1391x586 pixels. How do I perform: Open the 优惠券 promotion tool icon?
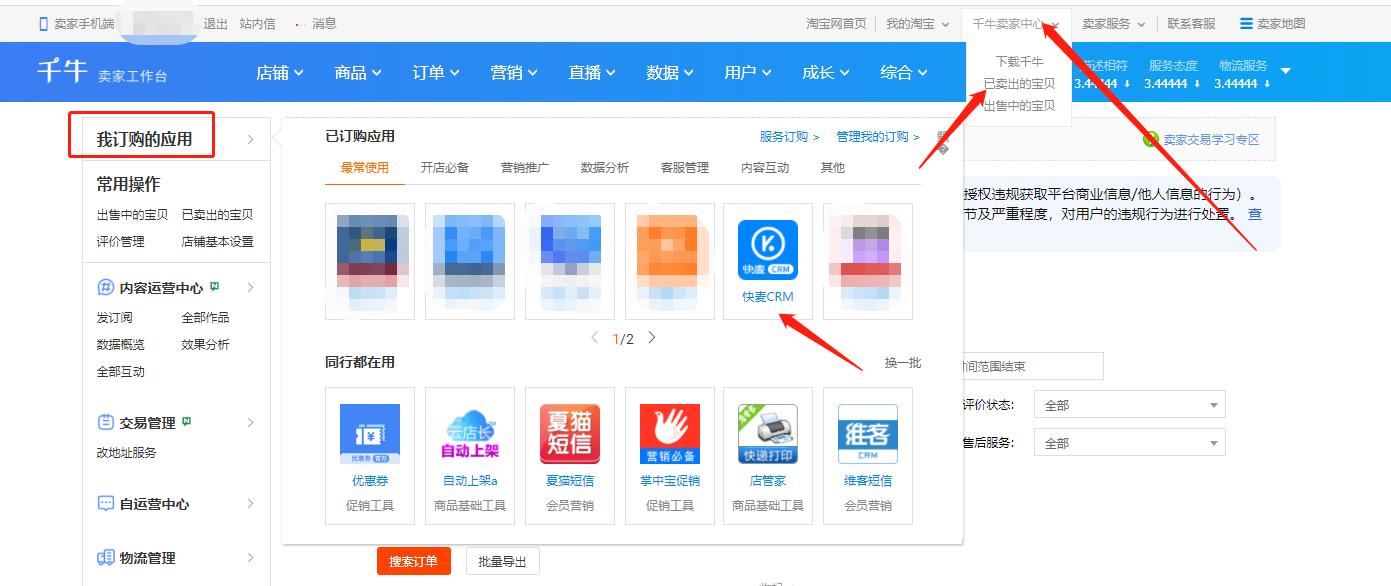coord(370,434)
